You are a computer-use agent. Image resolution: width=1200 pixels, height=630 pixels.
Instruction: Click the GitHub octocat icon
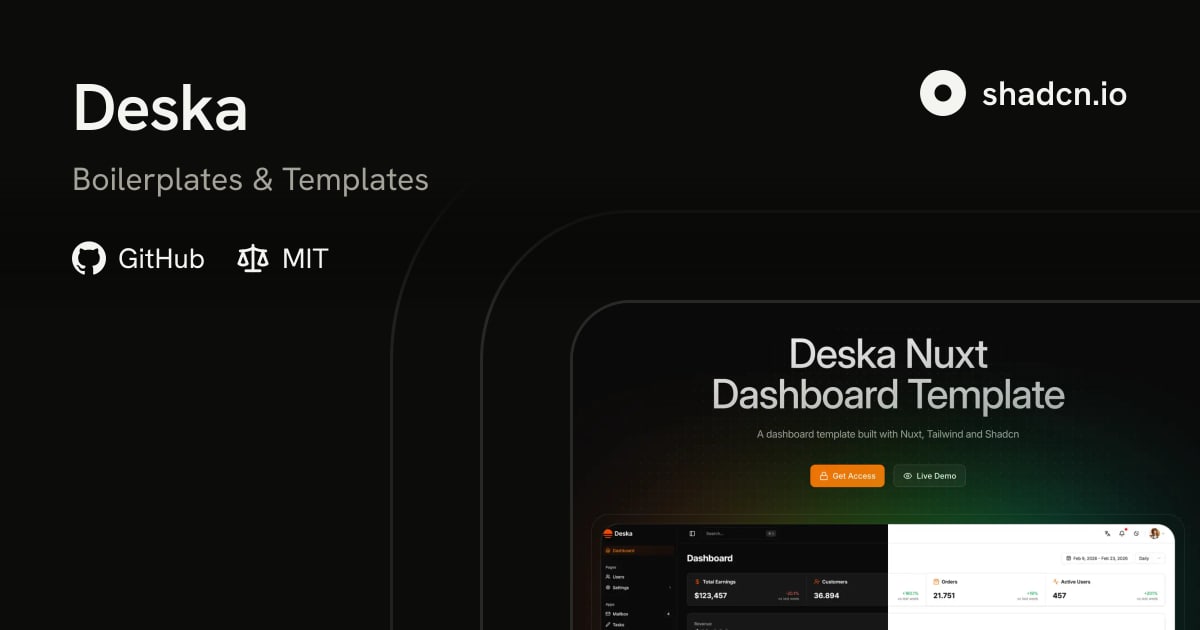89,259
